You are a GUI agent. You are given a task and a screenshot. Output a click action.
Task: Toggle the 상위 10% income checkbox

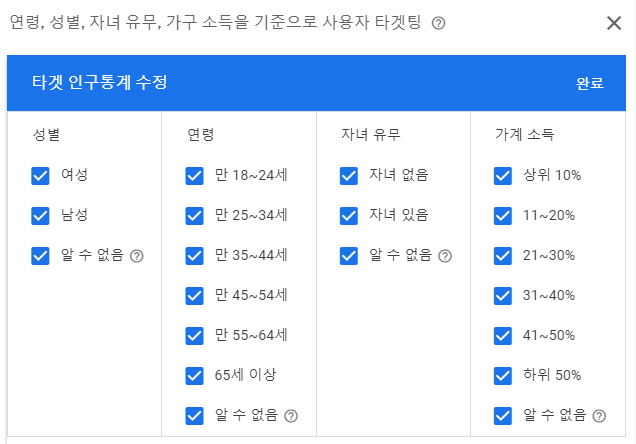(503, 176)
